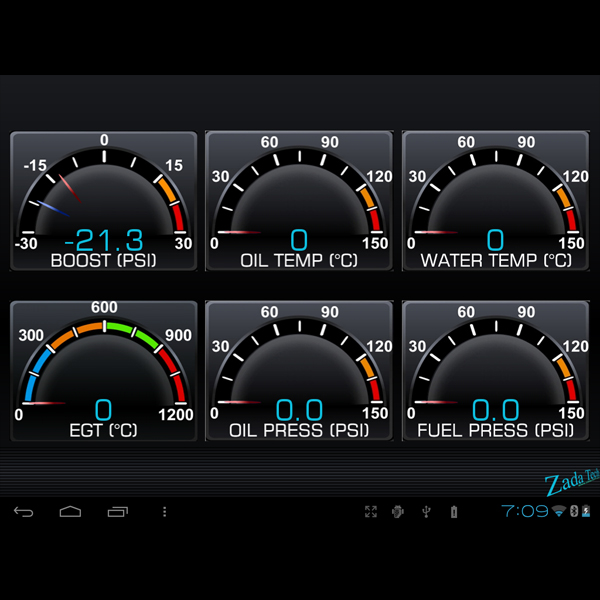Screen dimensions: 600x600
Task: Tap the -15 mark on Boost gauge
Action: click(x=35, y=166)
